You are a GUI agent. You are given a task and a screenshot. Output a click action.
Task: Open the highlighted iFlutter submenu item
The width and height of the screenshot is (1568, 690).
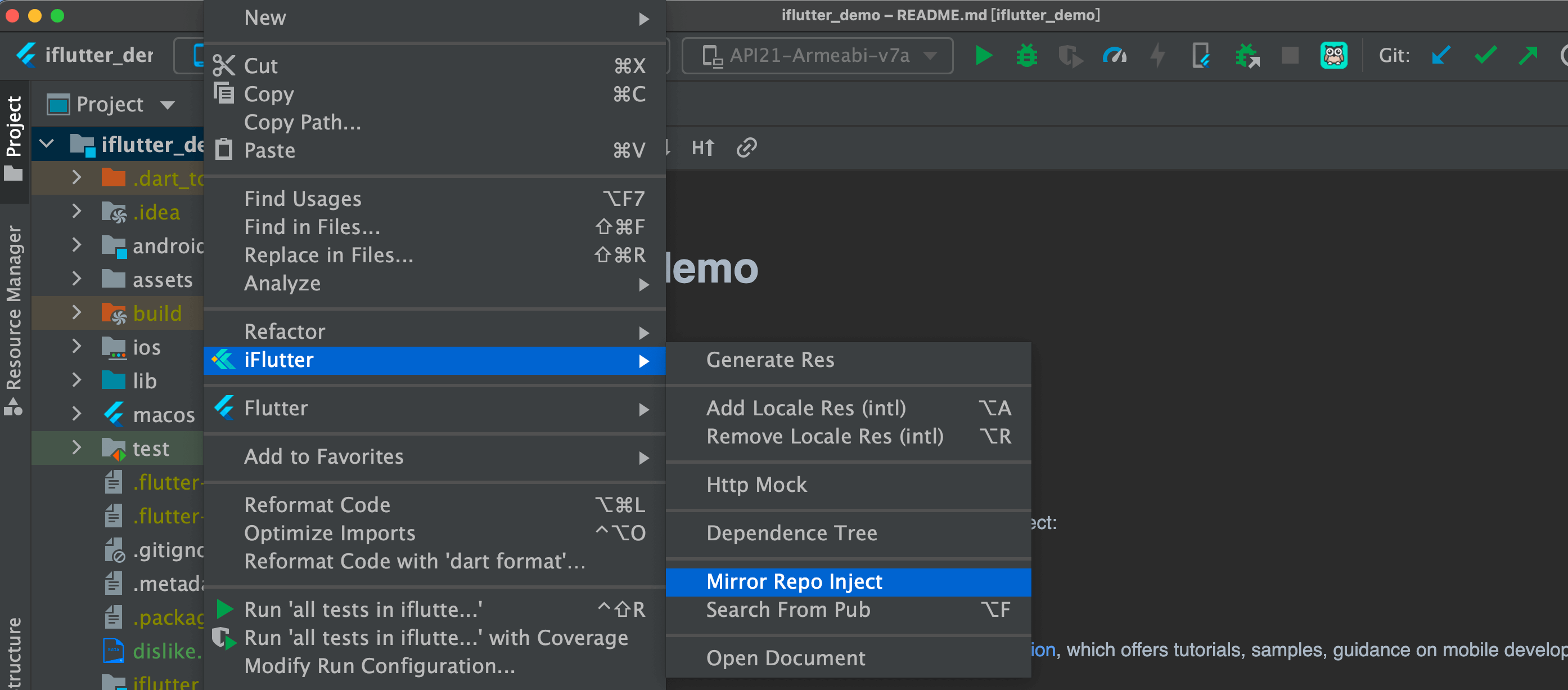coord(435,360)
